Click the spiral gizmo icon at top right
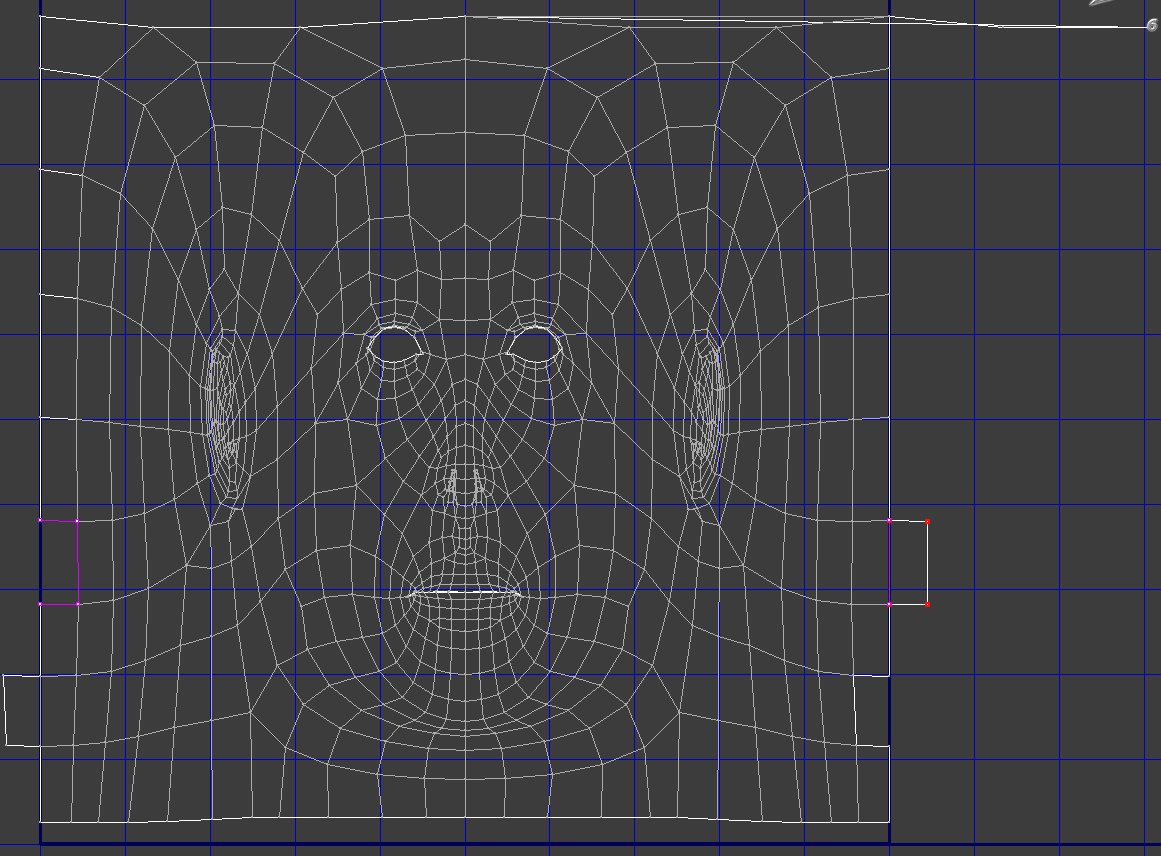This screenshot has width=1161, height=856. pyautogui.click(x=1151, y=26)
